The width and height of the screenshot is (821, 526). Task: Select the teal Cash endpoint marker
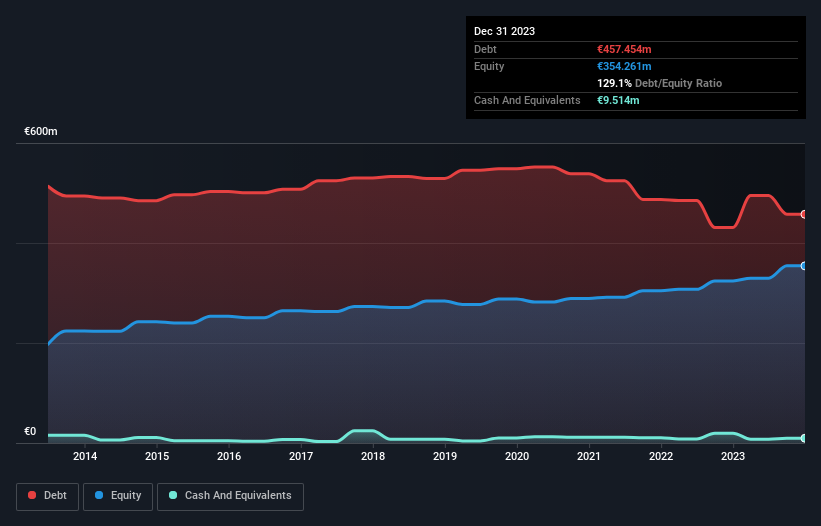pyautogui.click(x=804, y=439)
